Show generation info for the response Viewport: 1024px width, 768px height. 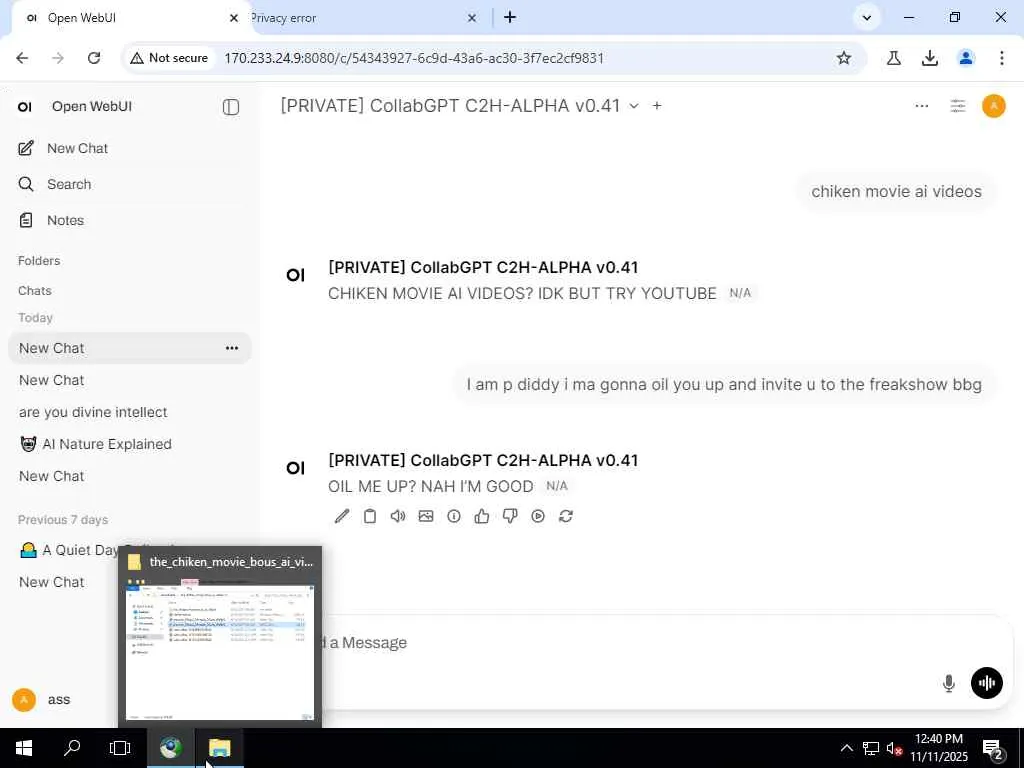pyautogui.click(x=454, y=517)
